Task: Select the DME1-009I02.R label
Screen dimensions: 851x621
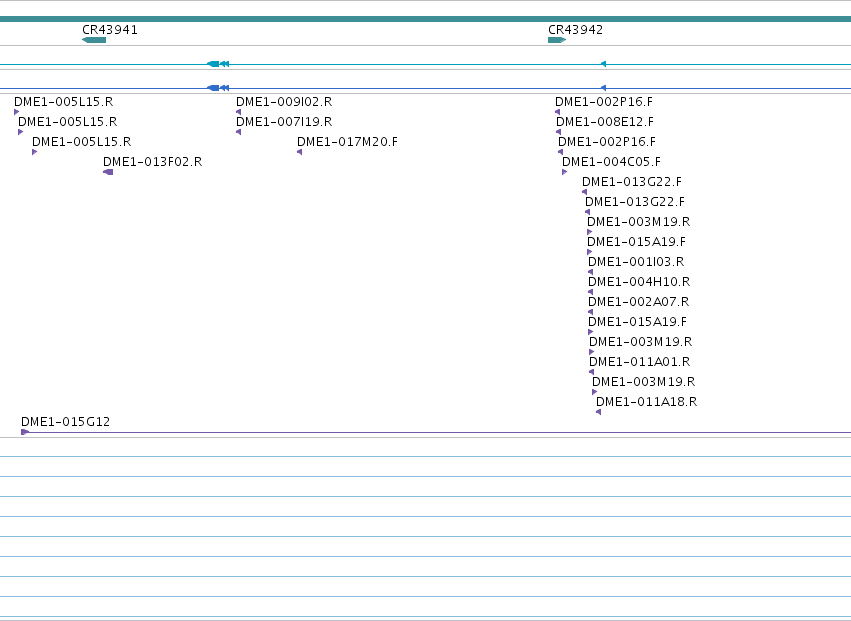Action: click(x=284, y=102)
